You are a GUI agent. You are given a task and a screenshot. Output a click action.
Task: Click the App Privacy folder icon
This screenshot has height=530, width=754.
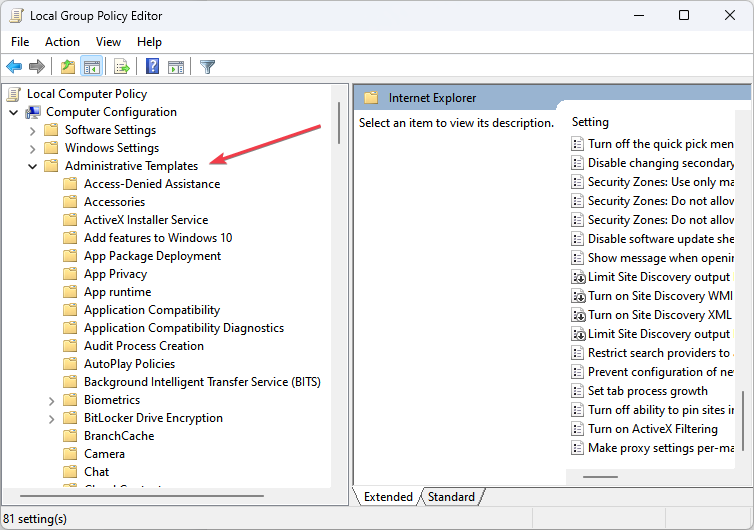point(70,274)
